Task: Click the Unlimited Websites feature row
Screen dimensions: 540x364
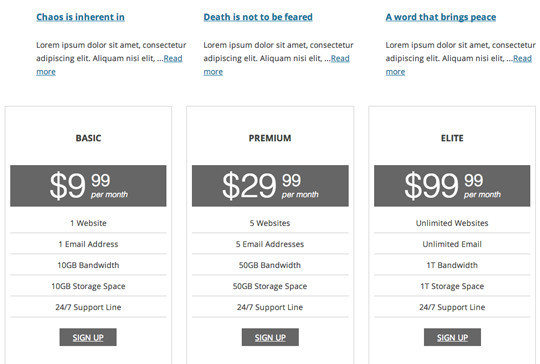Action: click(x=452, y=223)
